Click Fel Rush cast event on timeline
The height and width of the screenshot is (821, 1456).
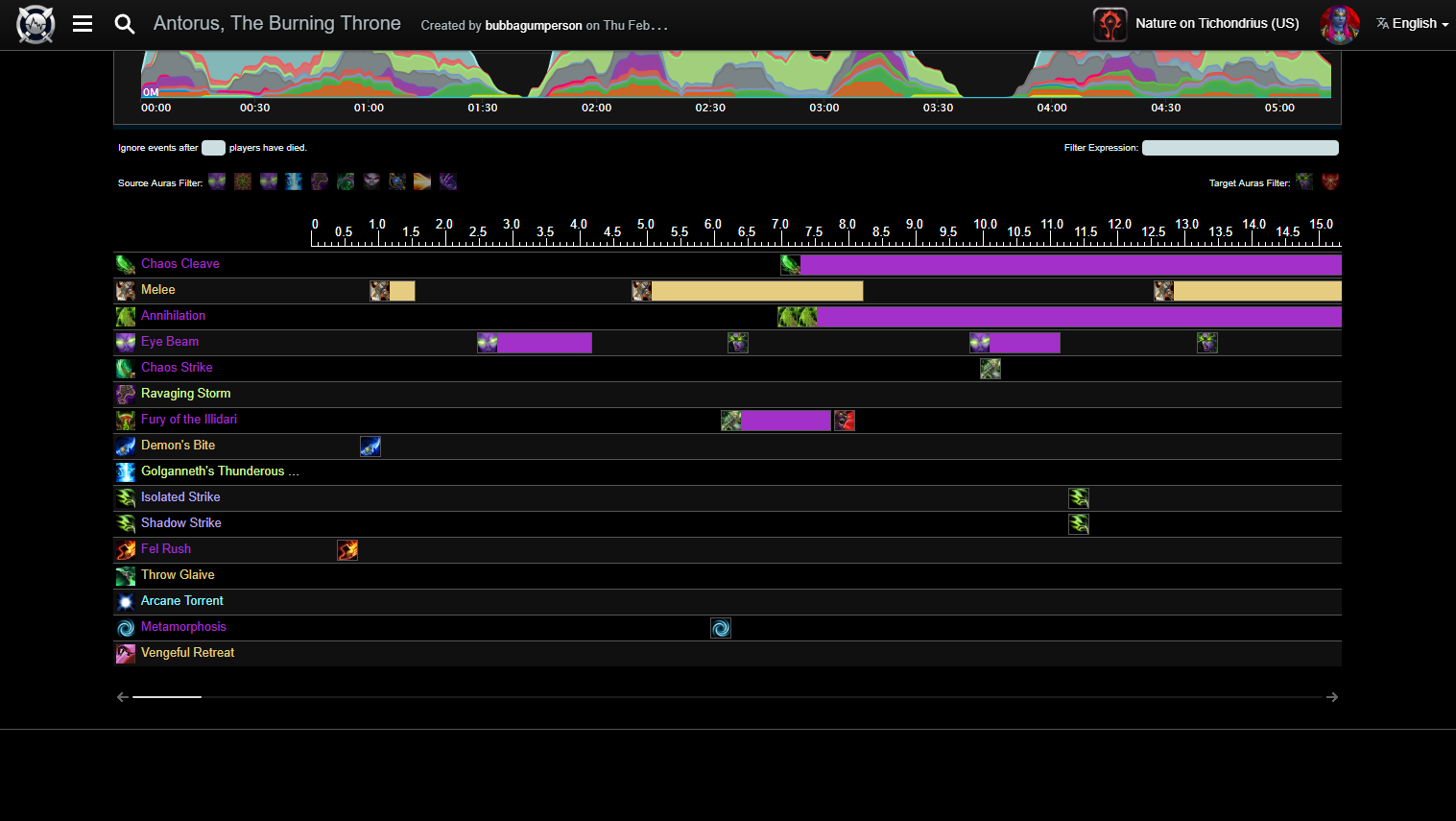click(347, 550)
